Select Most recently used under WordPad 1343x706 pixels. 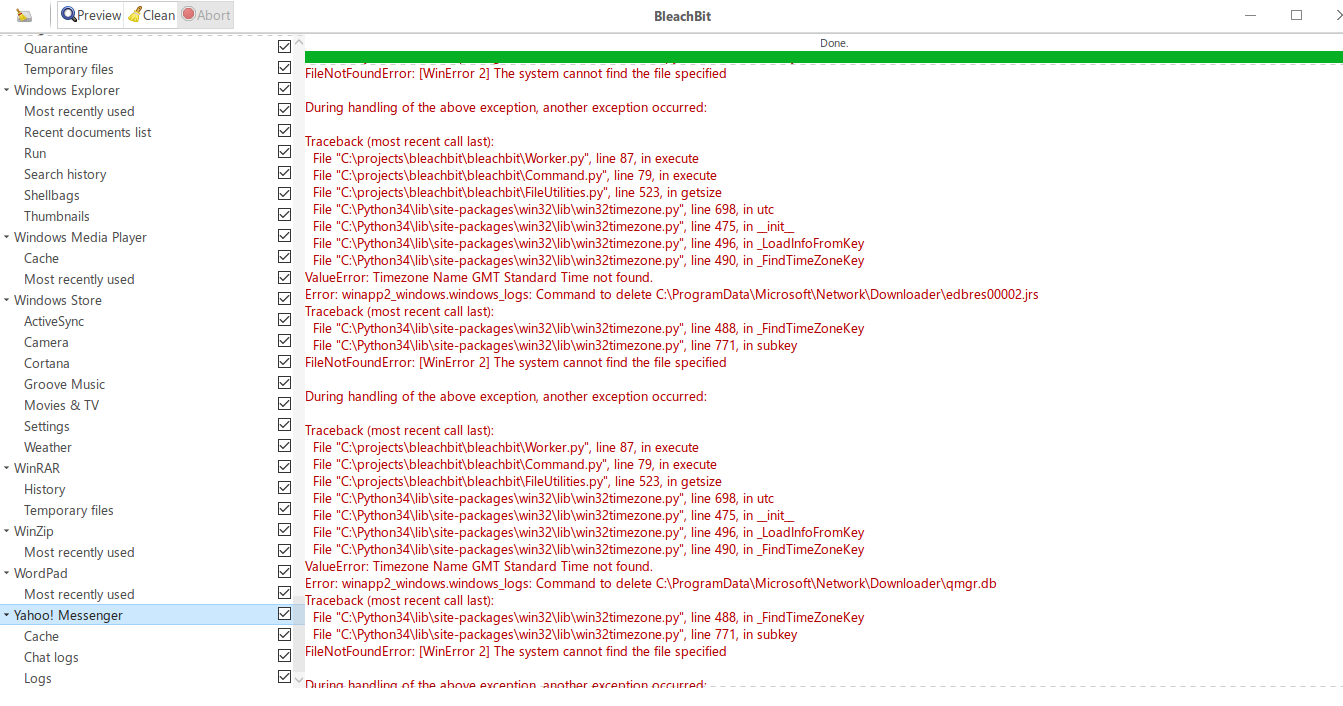(x=79, y=594)
